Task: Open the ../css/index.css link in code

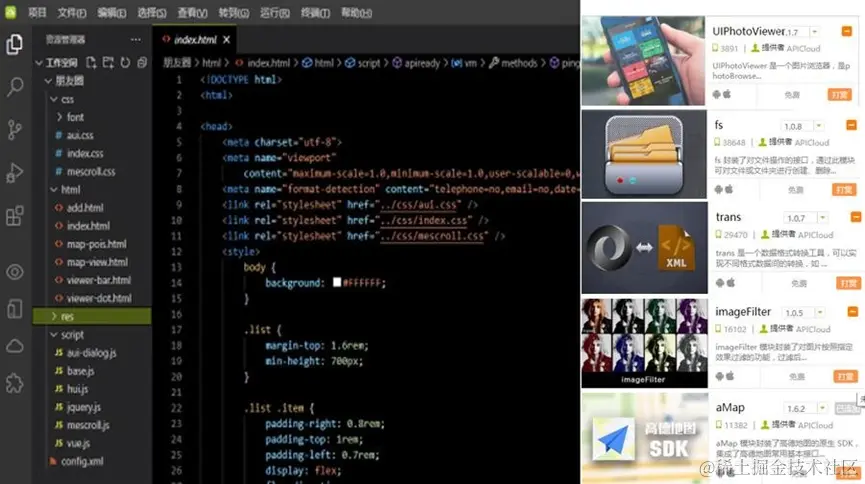Action: pos(424,220)
